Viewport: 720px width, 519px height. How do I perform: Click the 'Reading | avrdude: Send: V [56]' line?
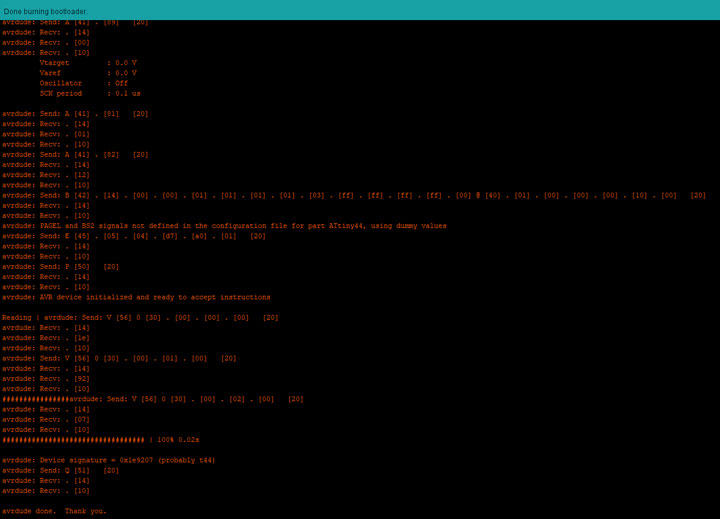pos(140,317)
